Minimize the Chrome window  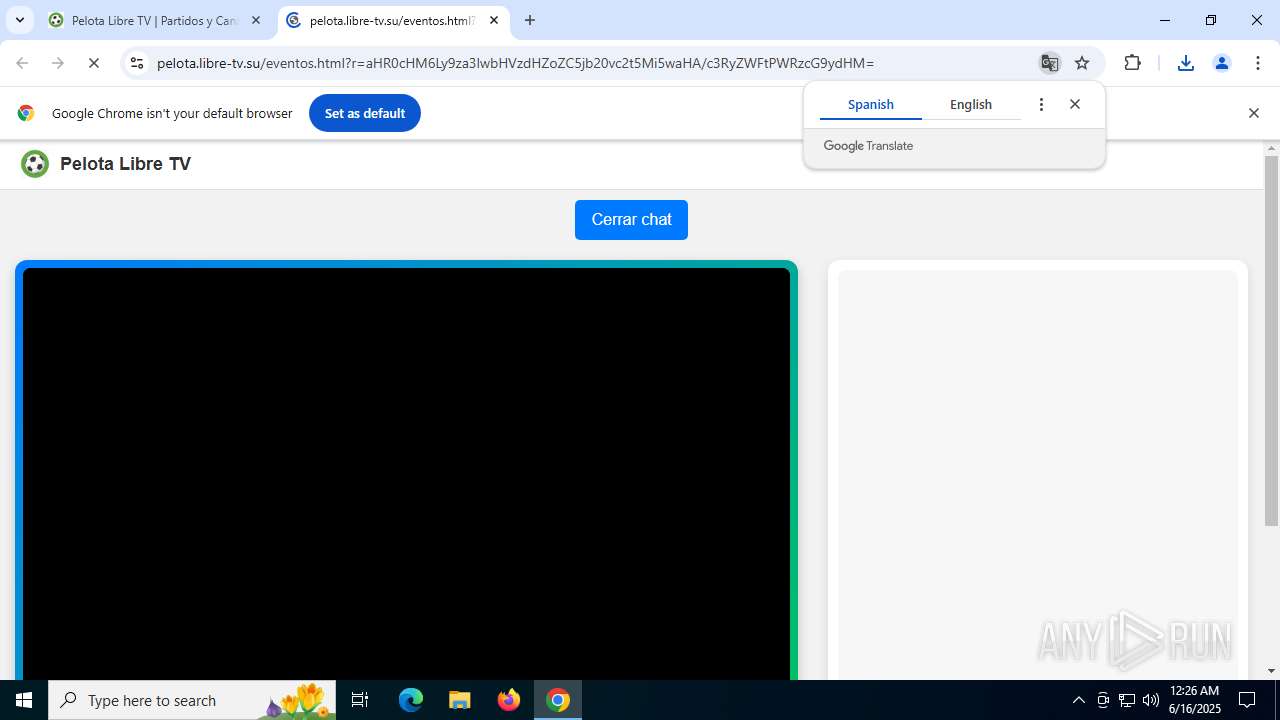[1165, 20]
